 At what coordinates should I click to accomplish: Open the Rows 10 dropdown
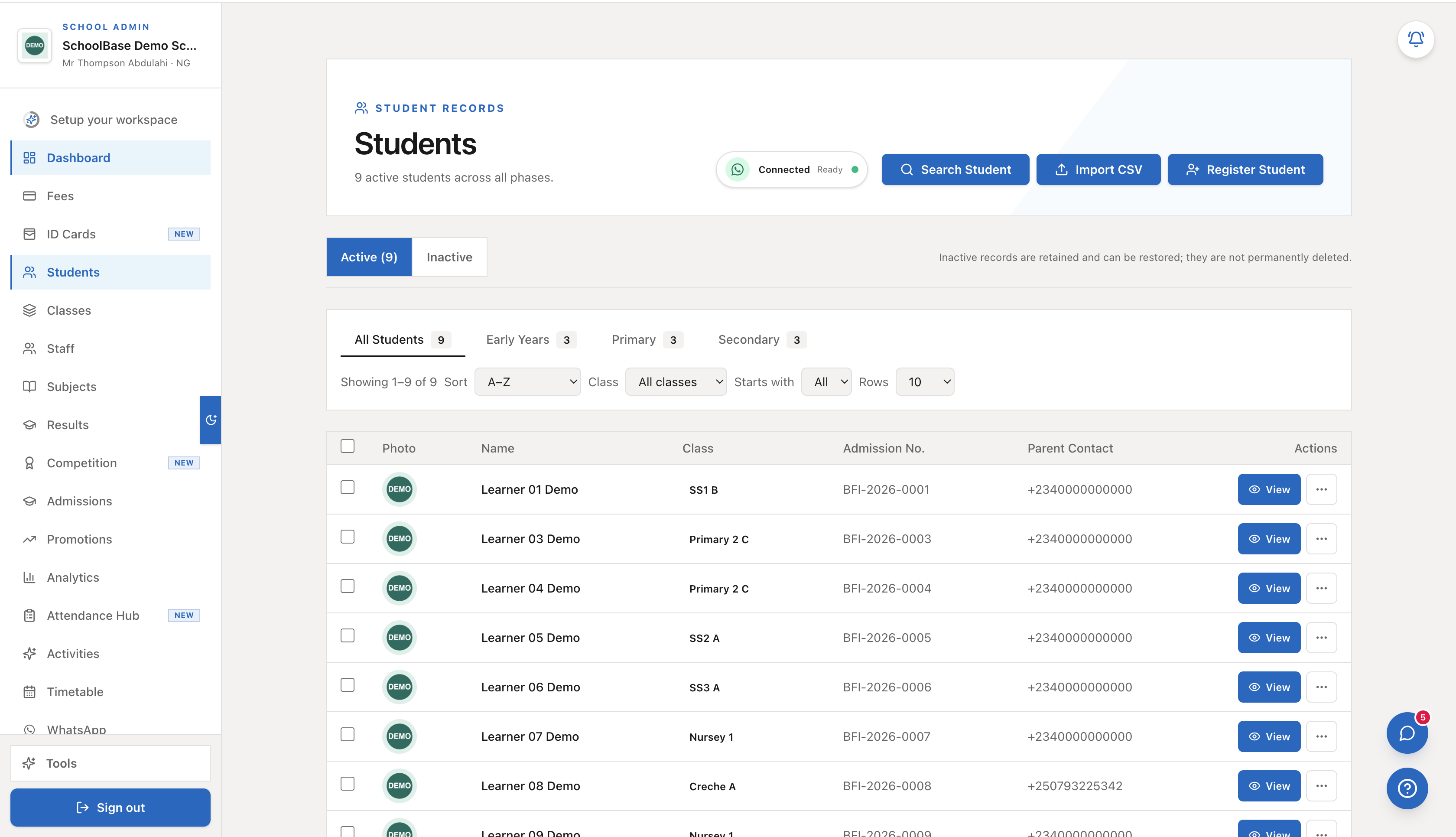(x=924, y=382)
